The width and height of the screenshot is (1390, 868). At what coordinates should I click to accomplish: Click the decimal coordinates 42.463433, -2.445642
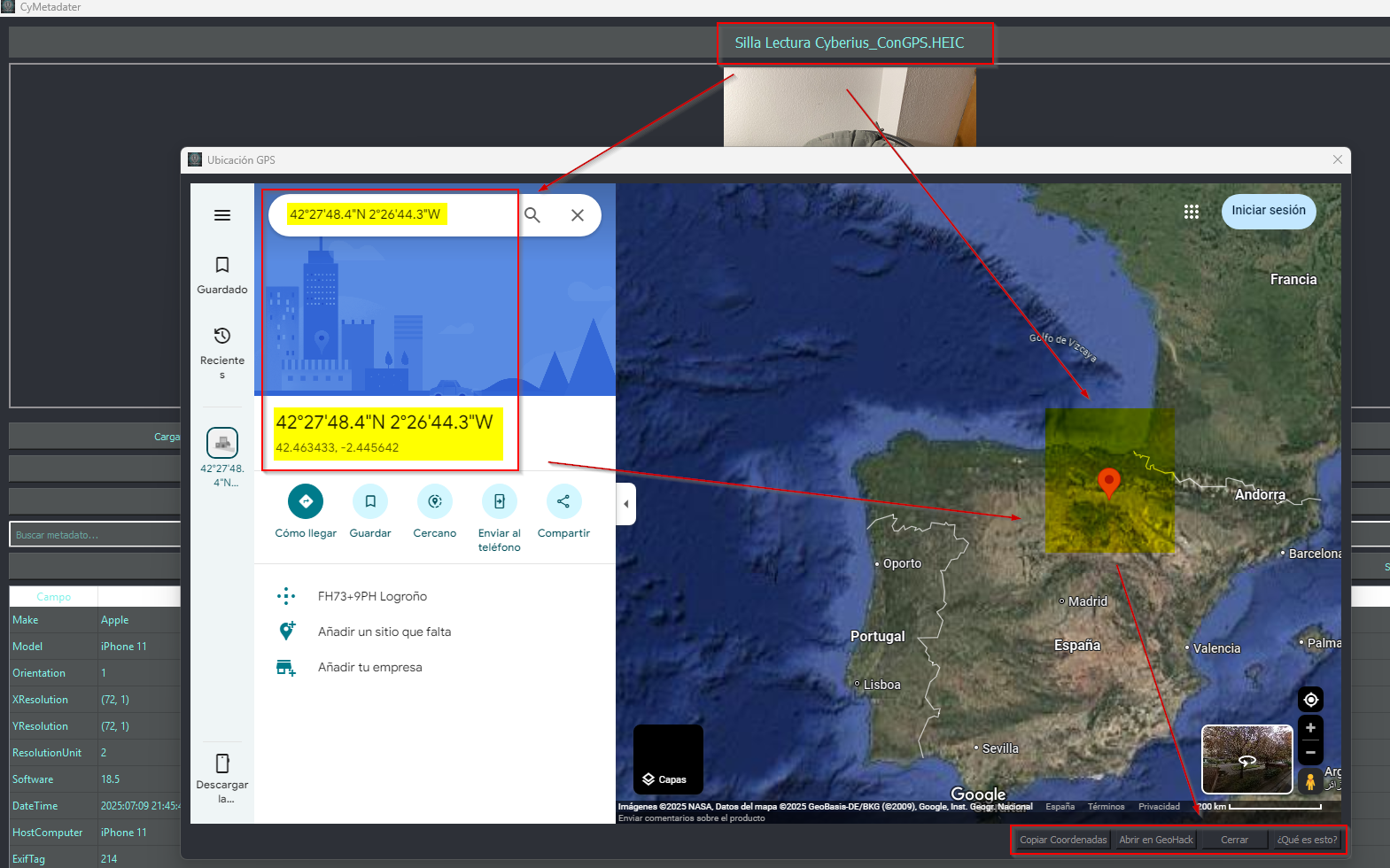tap(337, 447)
